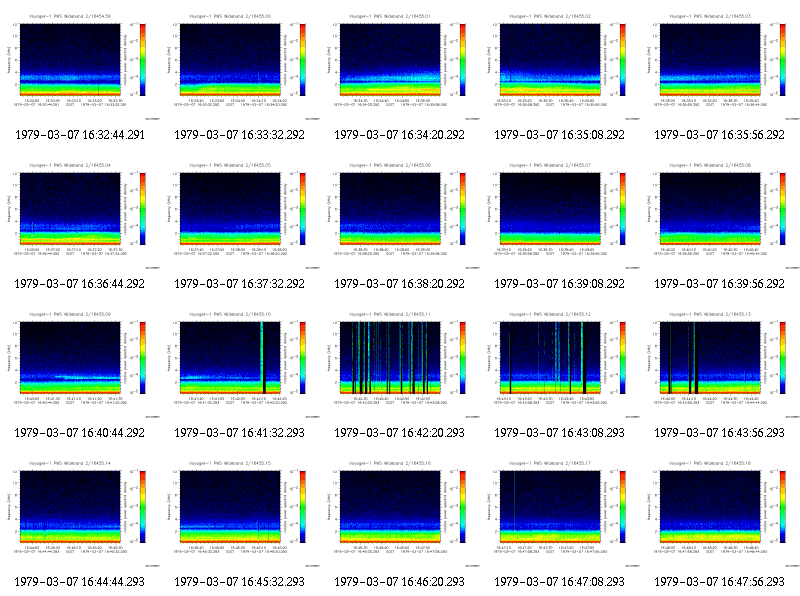Screen dimensions: 800x596
Task: Open spectrogram thumbnail for 16:37:32.292
Action: (240, 214)
